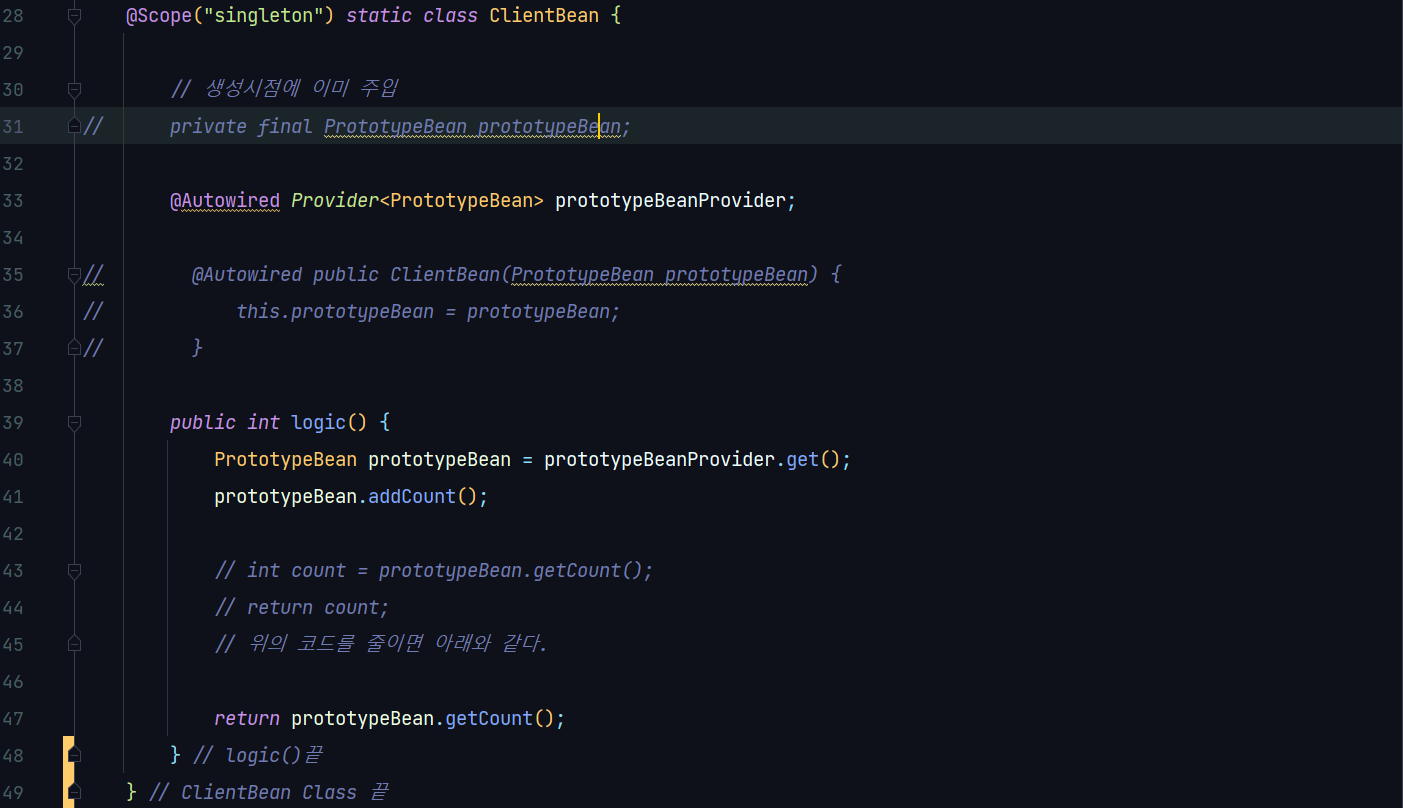
Task: Click the fold end marker on line 48
Action: (74, 755)
